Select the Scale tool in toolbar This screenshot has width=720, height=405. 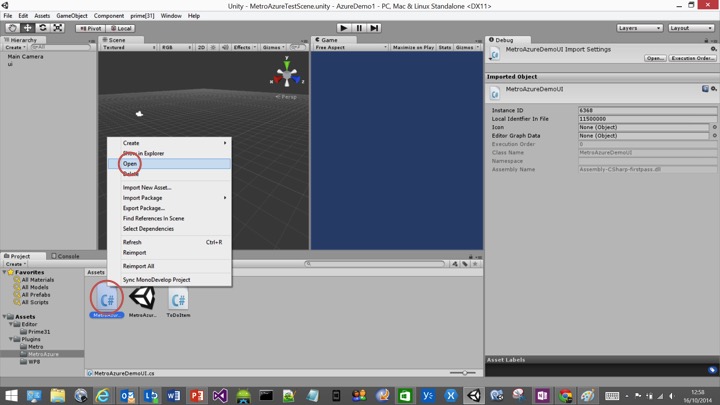click(x=58, y=28)
